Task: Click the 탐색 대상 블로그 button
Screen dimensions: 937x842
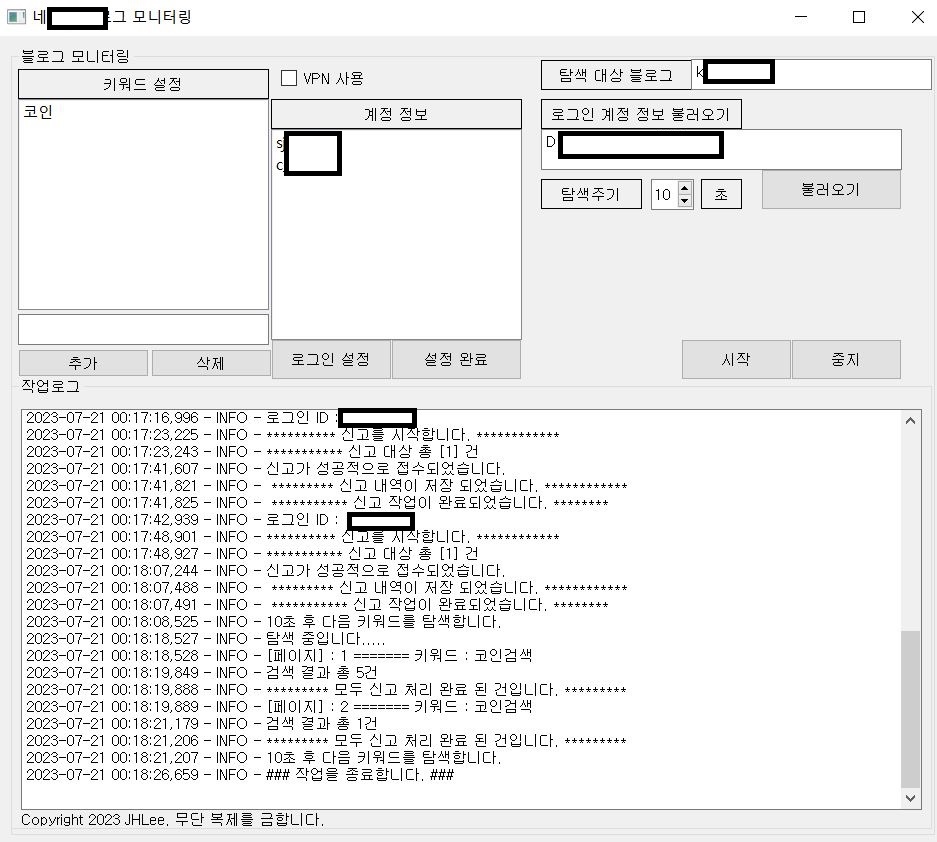Action: pos(615,75)
